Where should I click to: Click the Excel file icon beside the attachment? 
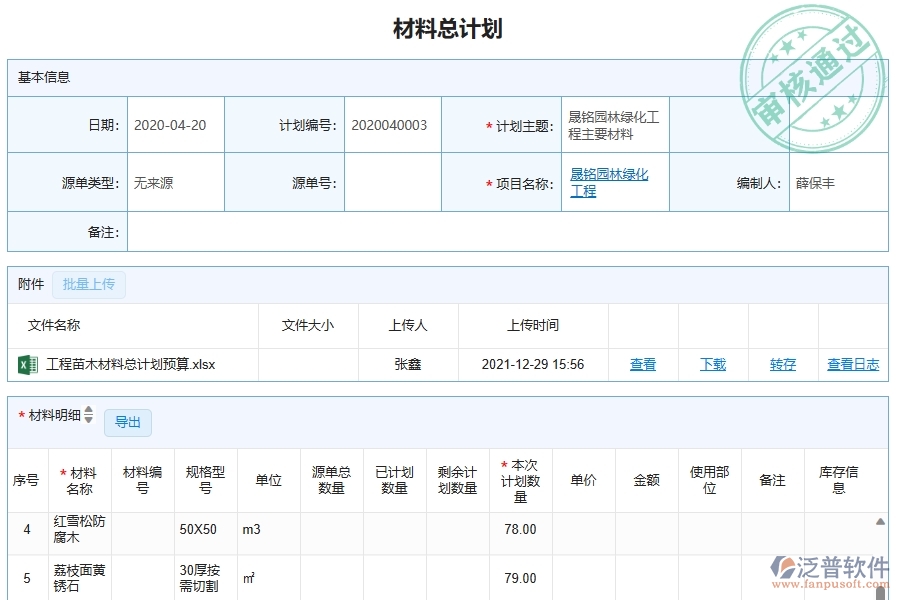[28, 364]
